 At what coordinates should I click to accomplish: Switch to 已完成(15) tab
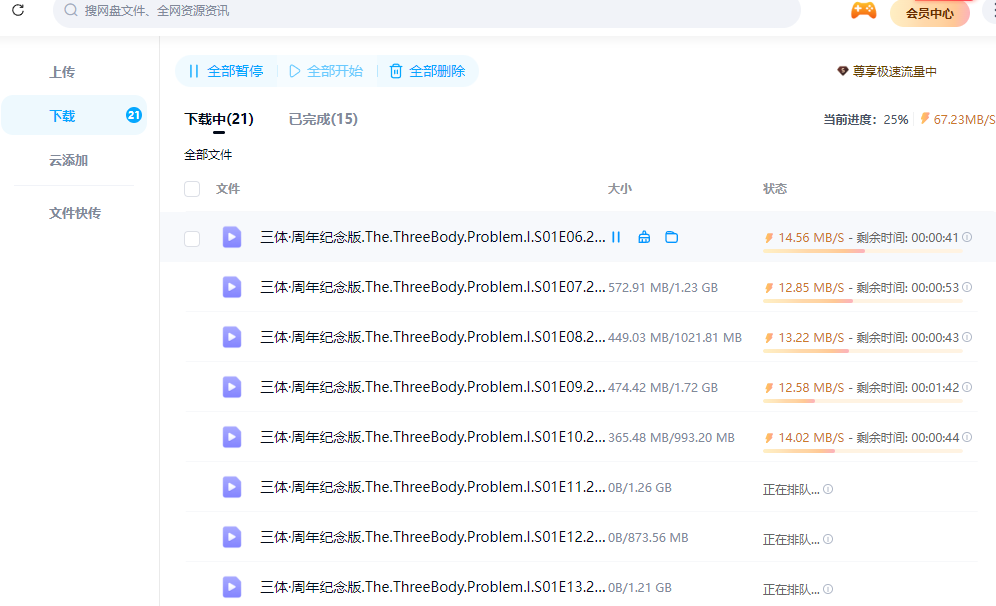point(323,119)
